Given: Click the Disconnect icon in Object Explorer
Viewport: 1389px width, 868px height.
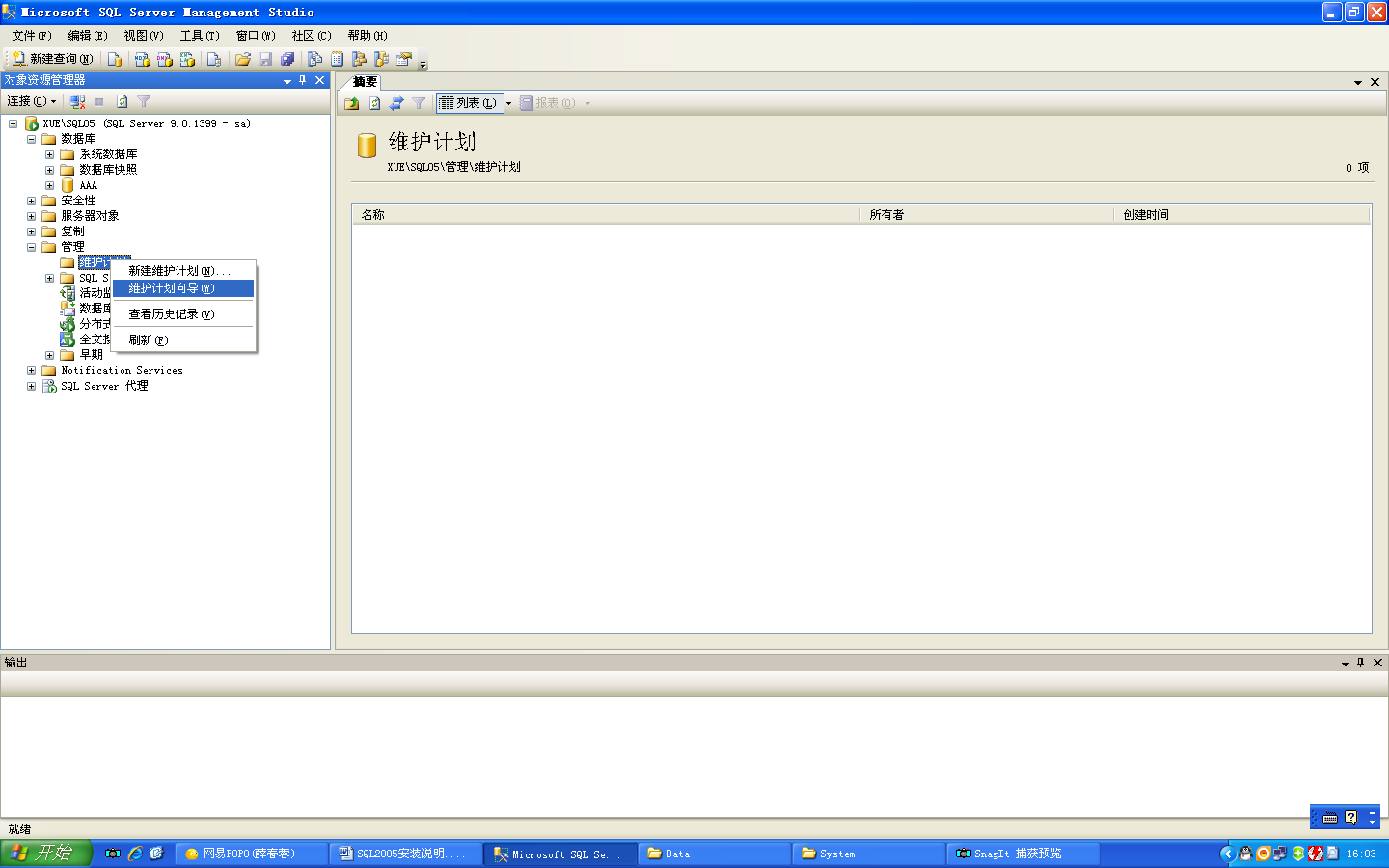Looking at the screenshot, I should [x=78, y=101].
